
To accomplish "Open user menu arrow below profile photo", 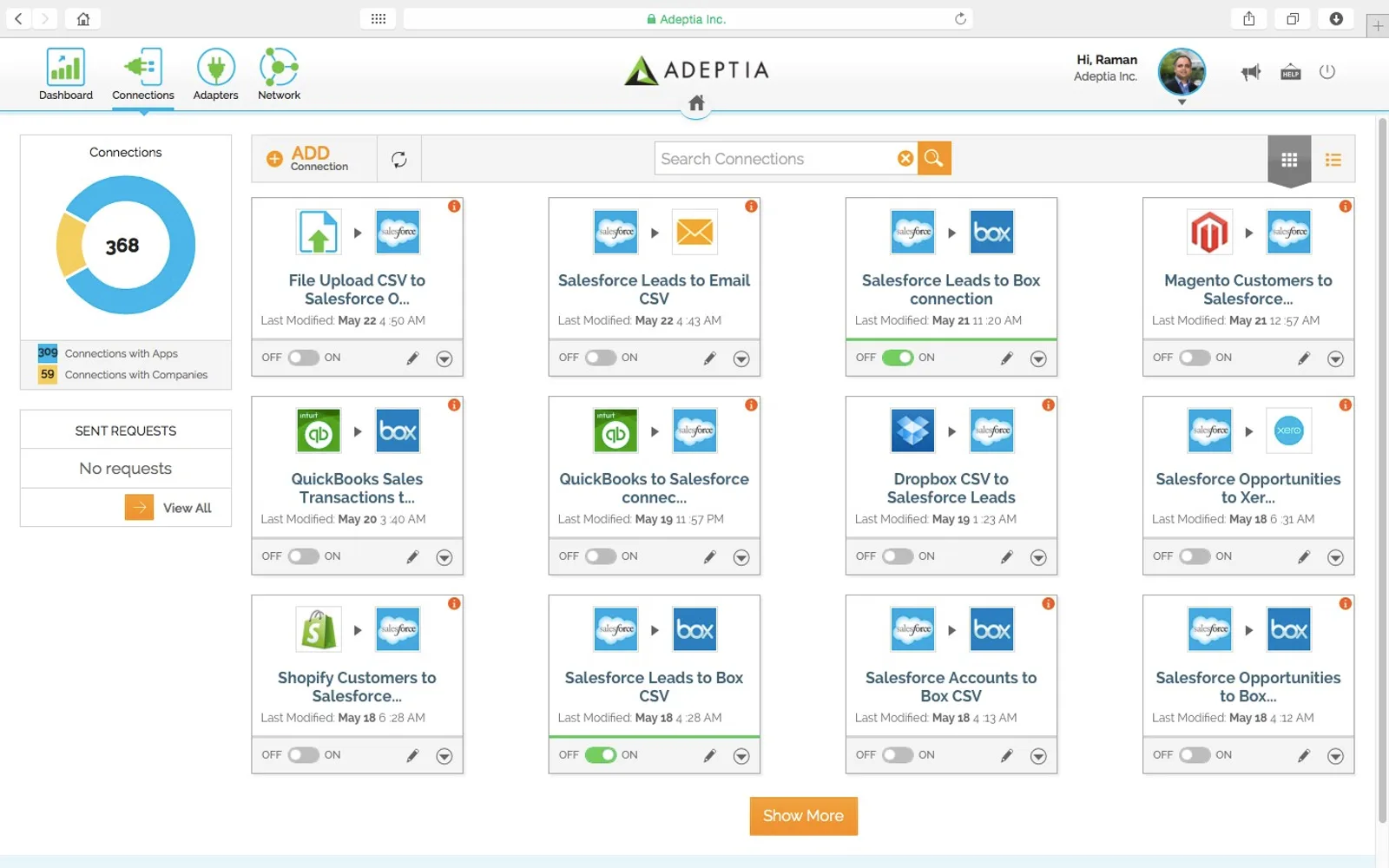I will coord(1182,102).
